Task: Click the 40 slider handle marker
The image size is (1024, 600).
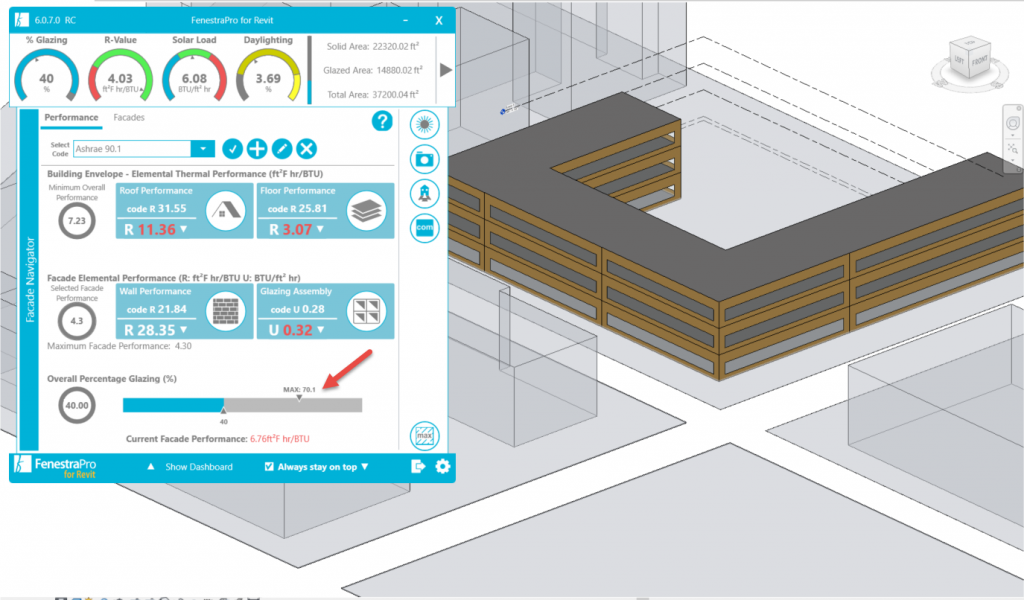Action: tap(223, 410)
